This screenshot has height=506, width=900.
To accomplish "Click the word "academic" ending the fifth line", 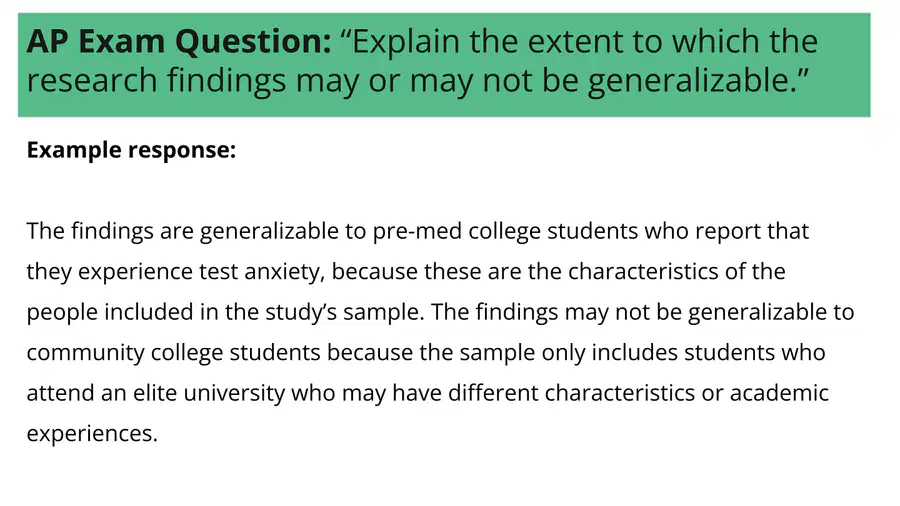I will click(779, 394).
